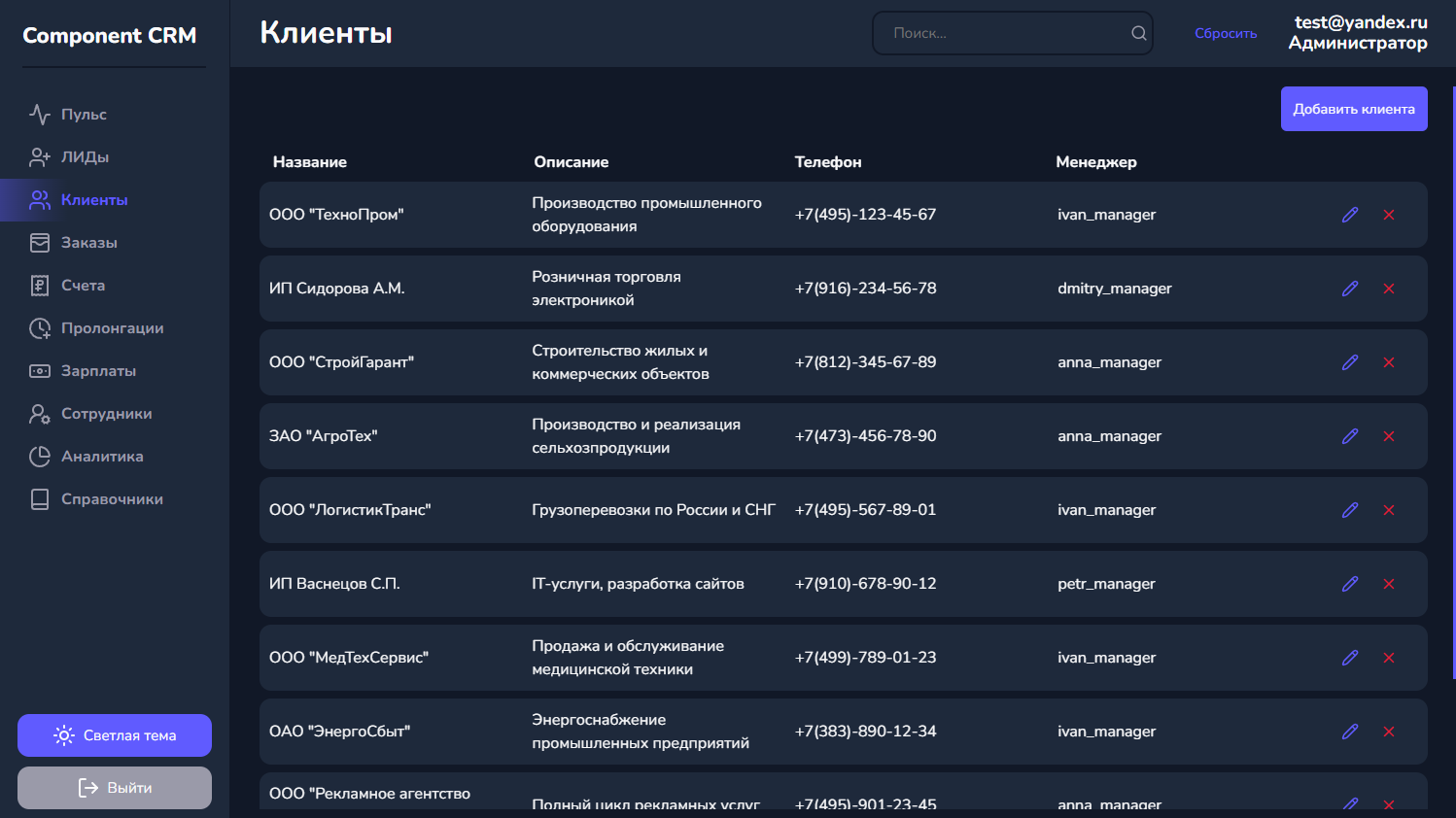
Task: Click the Заказы box icon
Action: click(x=40, y=243)
